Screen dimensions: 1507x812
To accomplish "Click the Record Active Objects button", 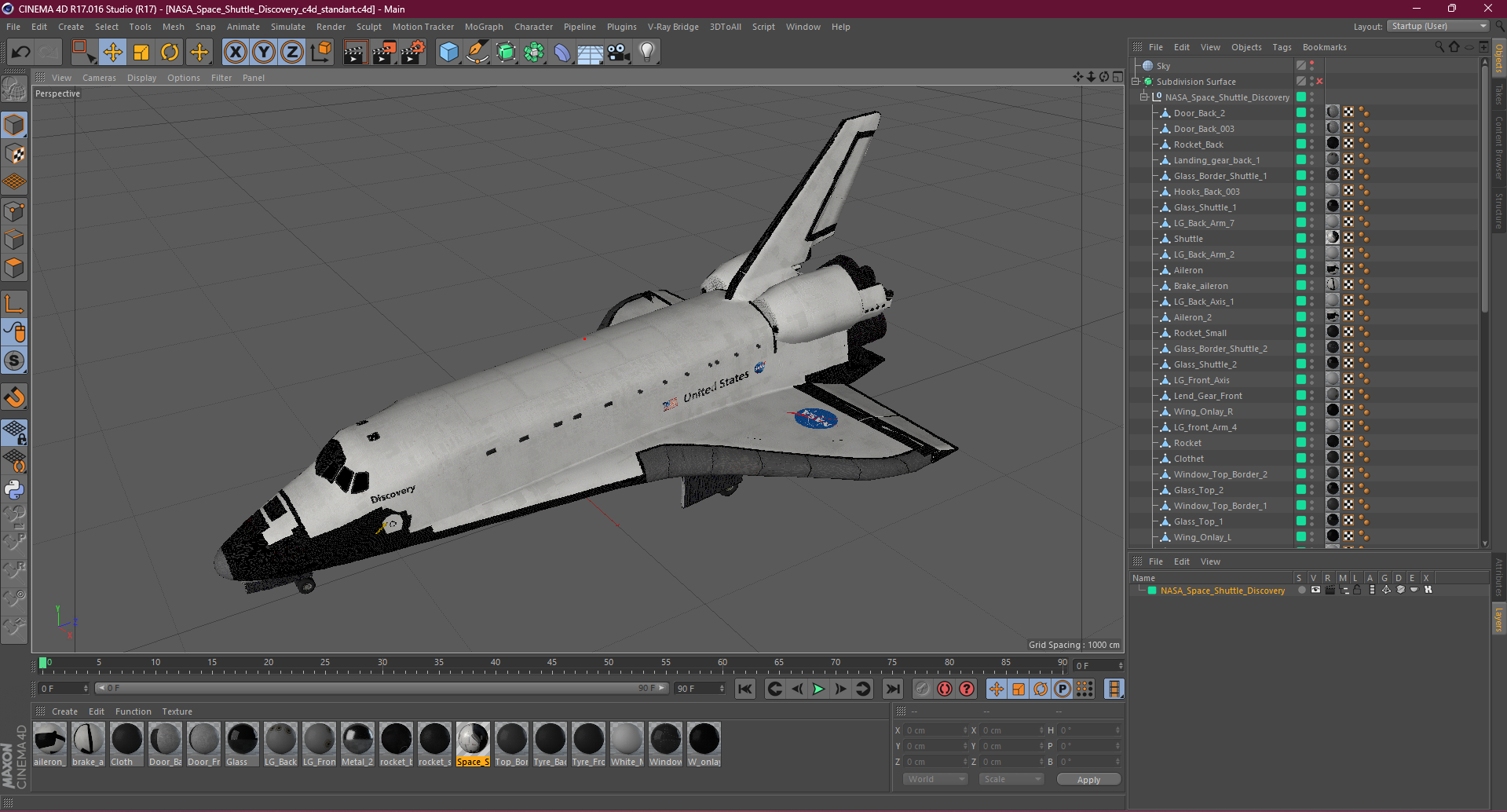I will (x=923, y=689).
